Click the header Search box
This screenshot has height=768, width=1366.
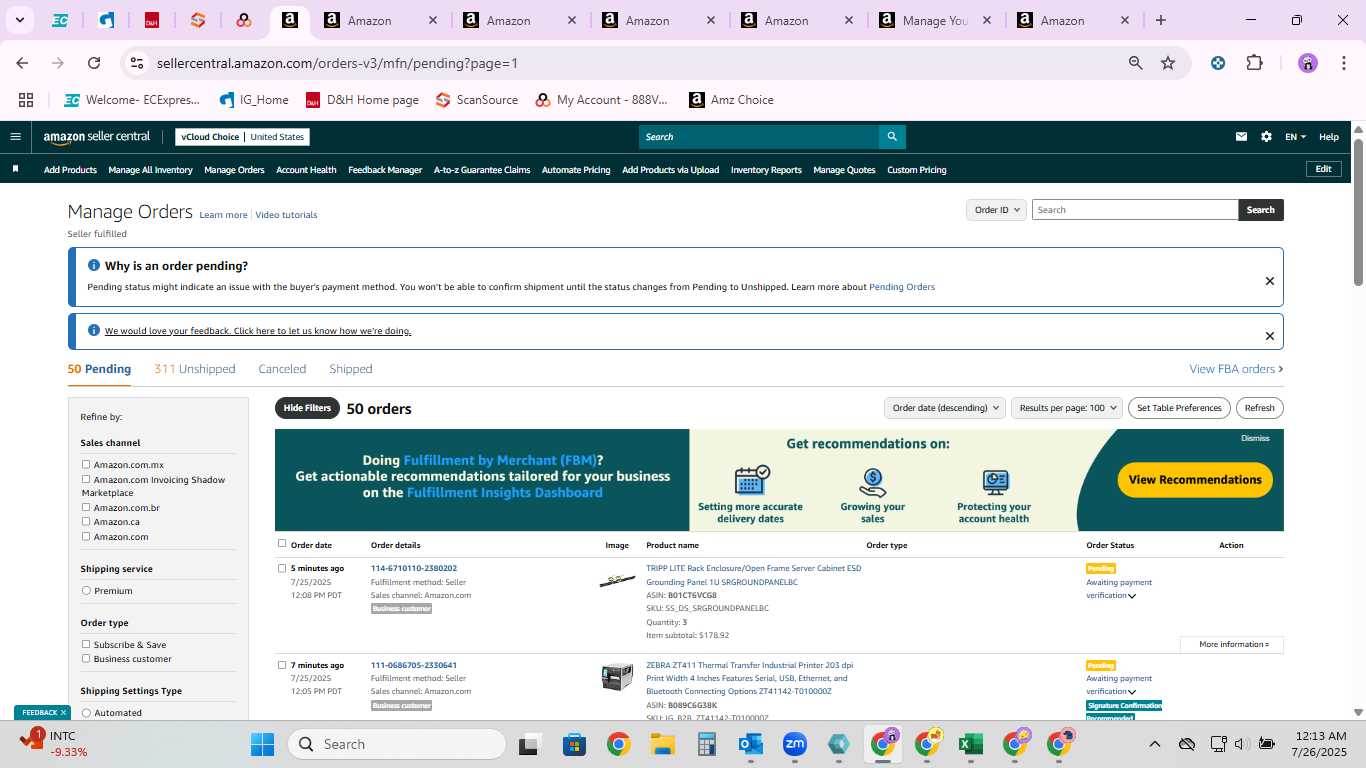(759, 137)
